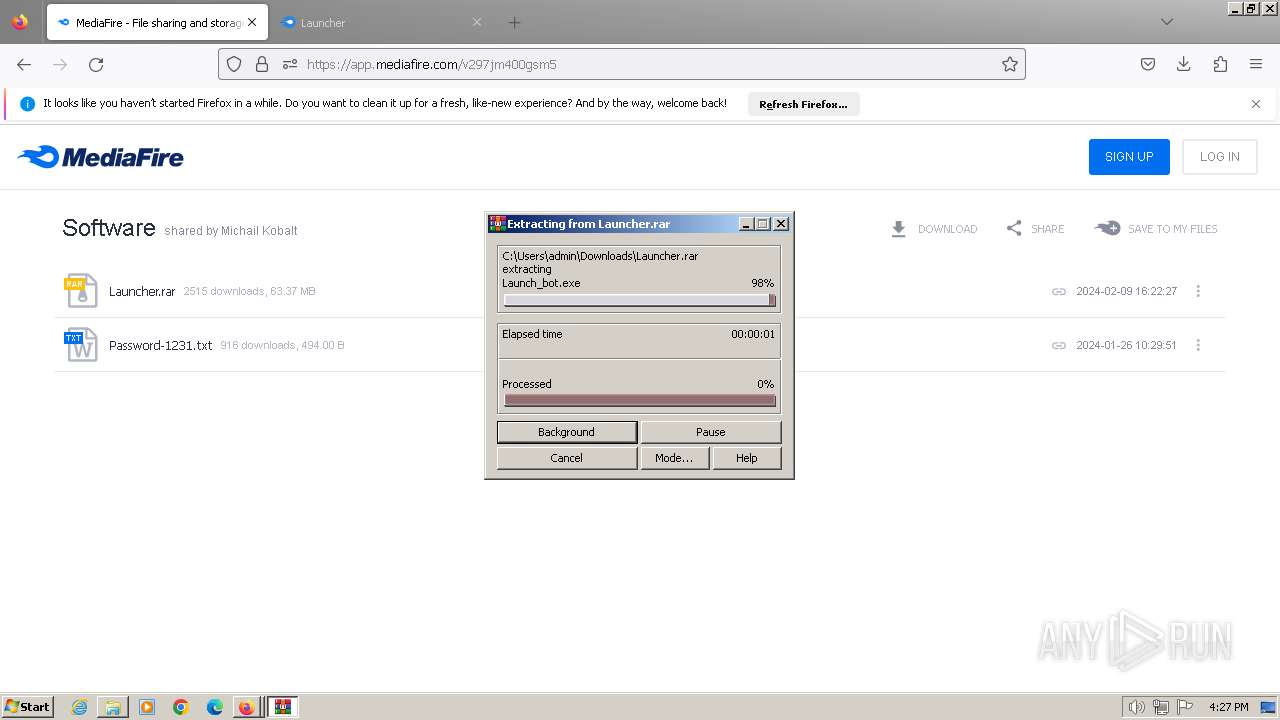Open the shield tracking protection icon
The height and width of the screenshot is (720, 1280).
click(x=234, y=64)
